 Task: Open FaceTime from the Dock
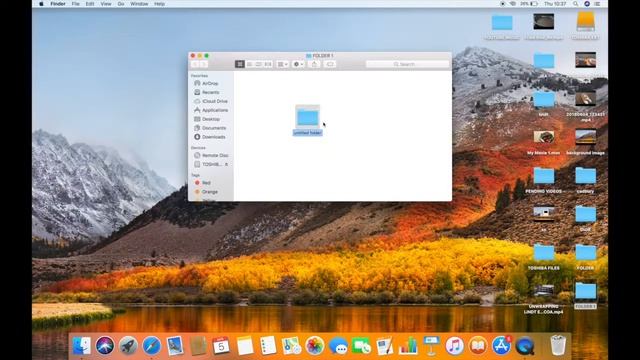point(362,346)
